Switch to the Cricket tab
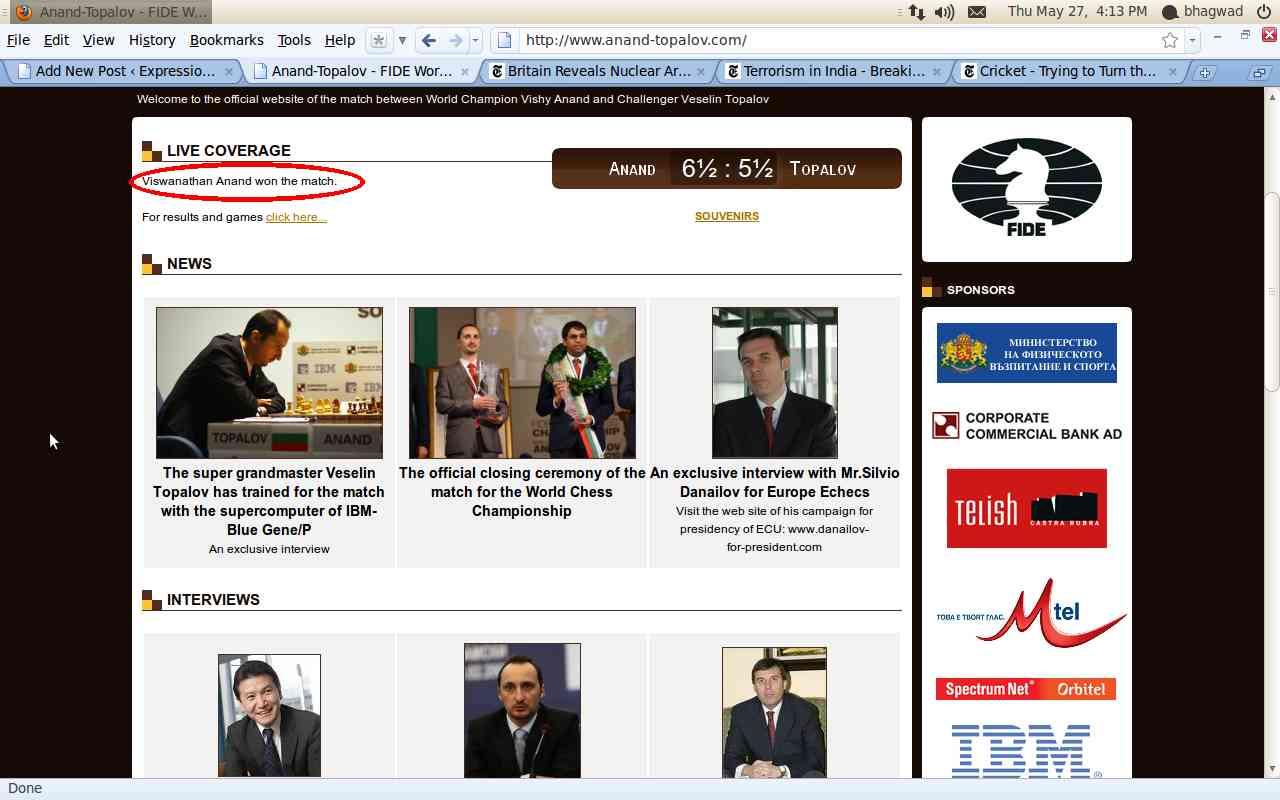This screenshot has height=800, width=1280. click(1070, 71)
